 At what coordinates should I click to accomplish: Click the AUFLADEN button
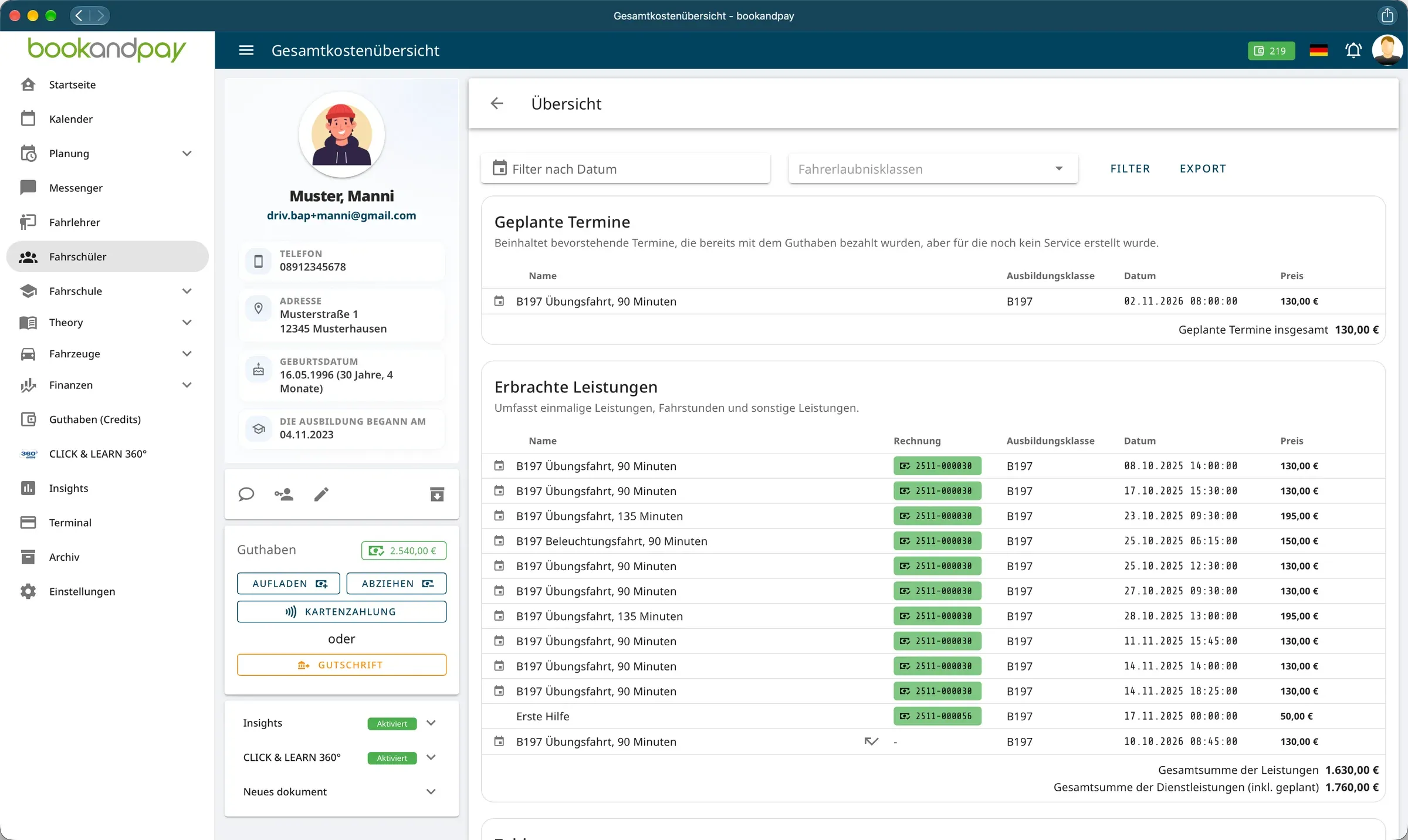click(289, 584)
